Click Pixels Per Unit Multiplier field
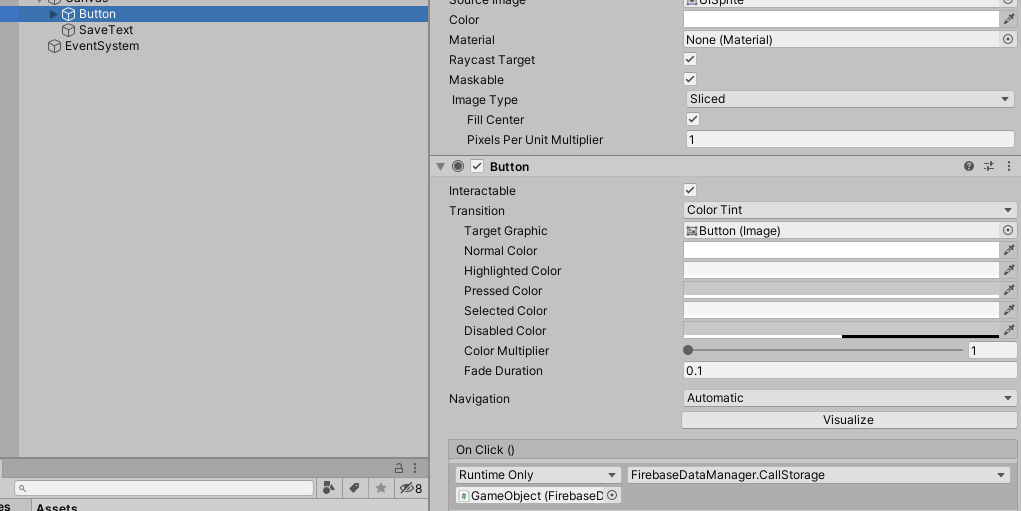 pos(850,139)
